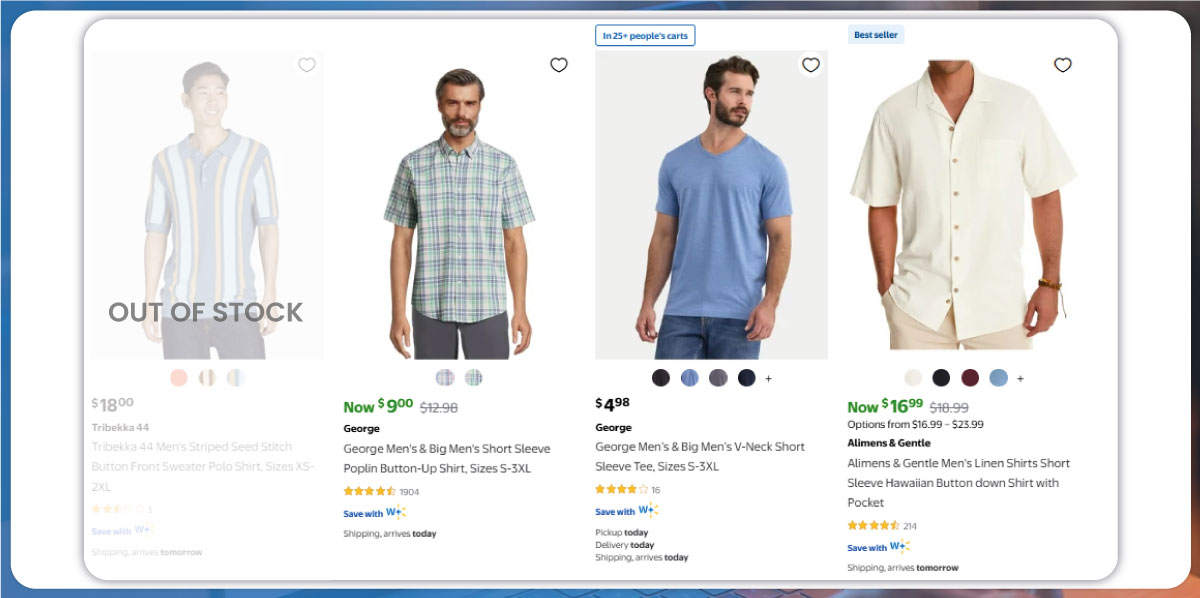Select the pink swatch on the Tribekka polo
1200x598 pixels.
coord(179,378)
